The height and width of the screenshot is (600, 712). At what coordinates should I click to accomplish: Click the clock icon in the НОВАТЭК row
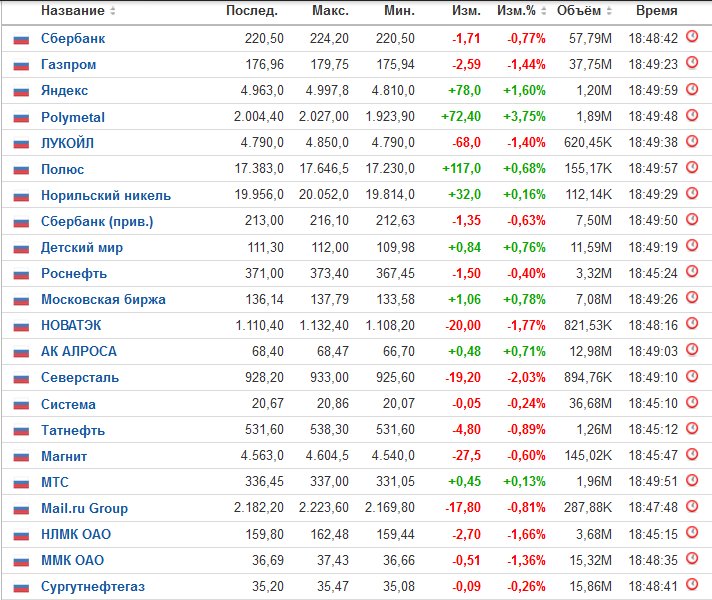pos(692,323)
